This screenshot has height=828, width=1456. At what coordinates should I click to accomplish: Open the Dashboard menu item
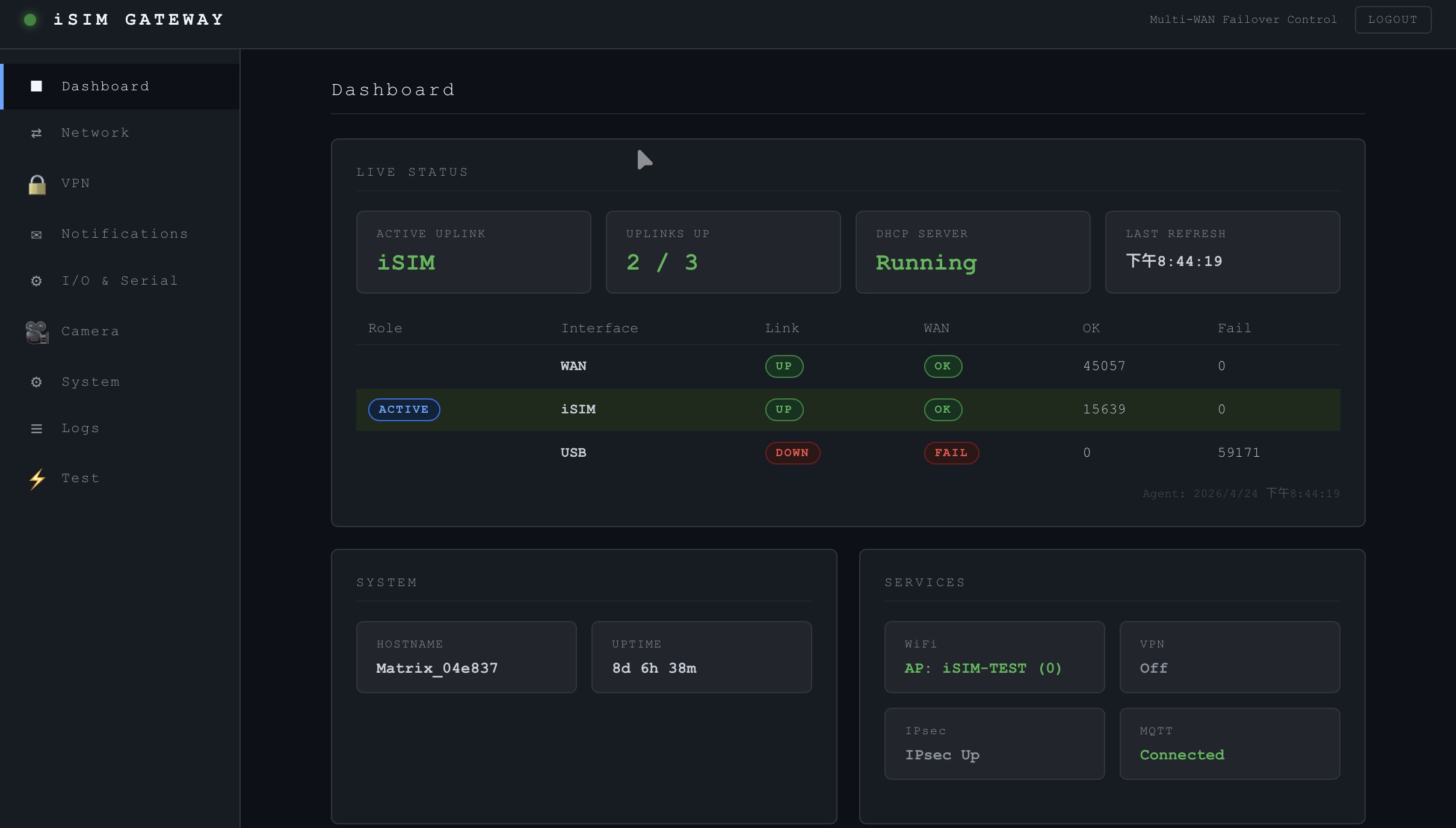click(x=120, y=86)
